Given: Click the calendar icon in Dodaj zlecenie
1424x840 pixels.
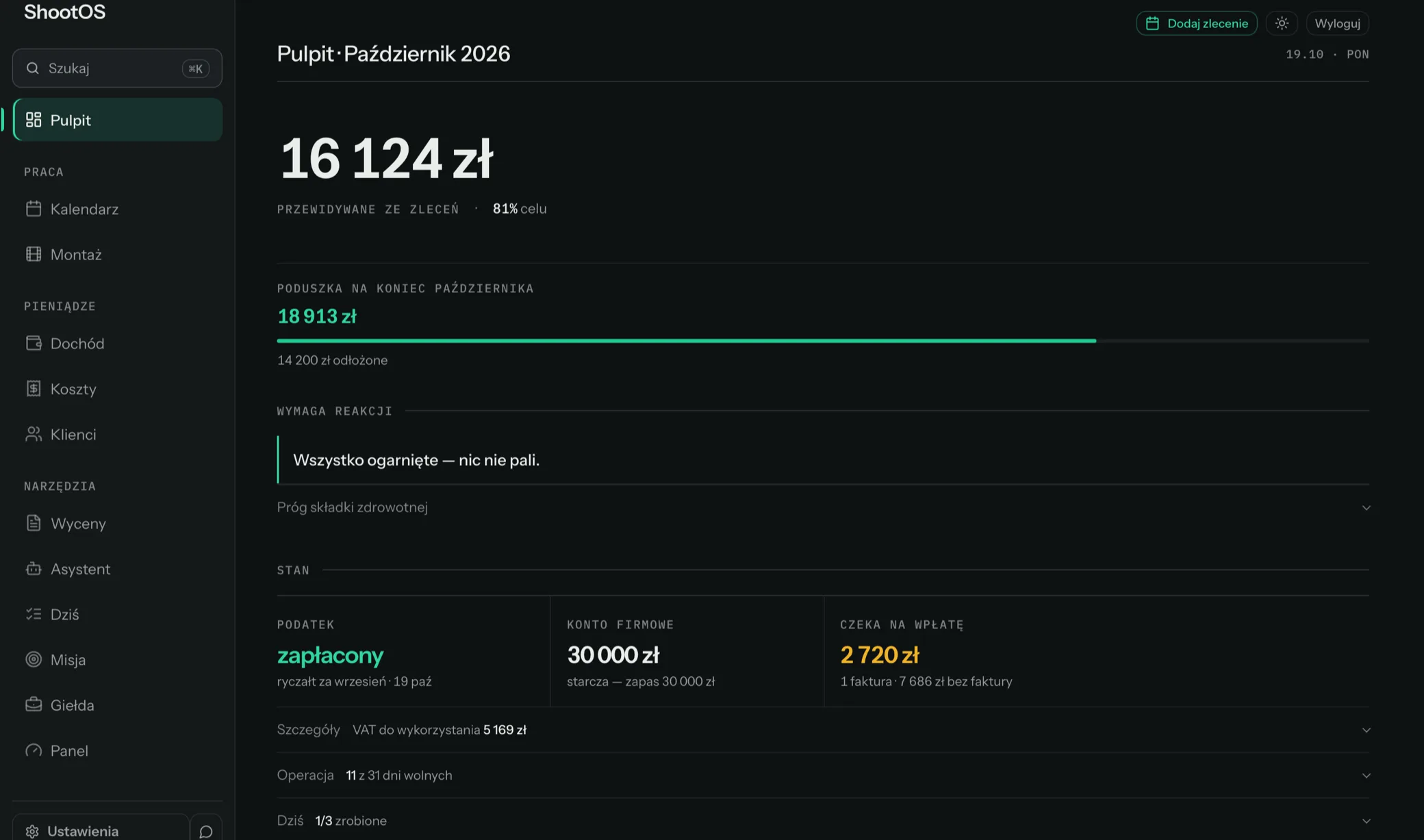Looking at the screenshot, I should click(1152, 23).
